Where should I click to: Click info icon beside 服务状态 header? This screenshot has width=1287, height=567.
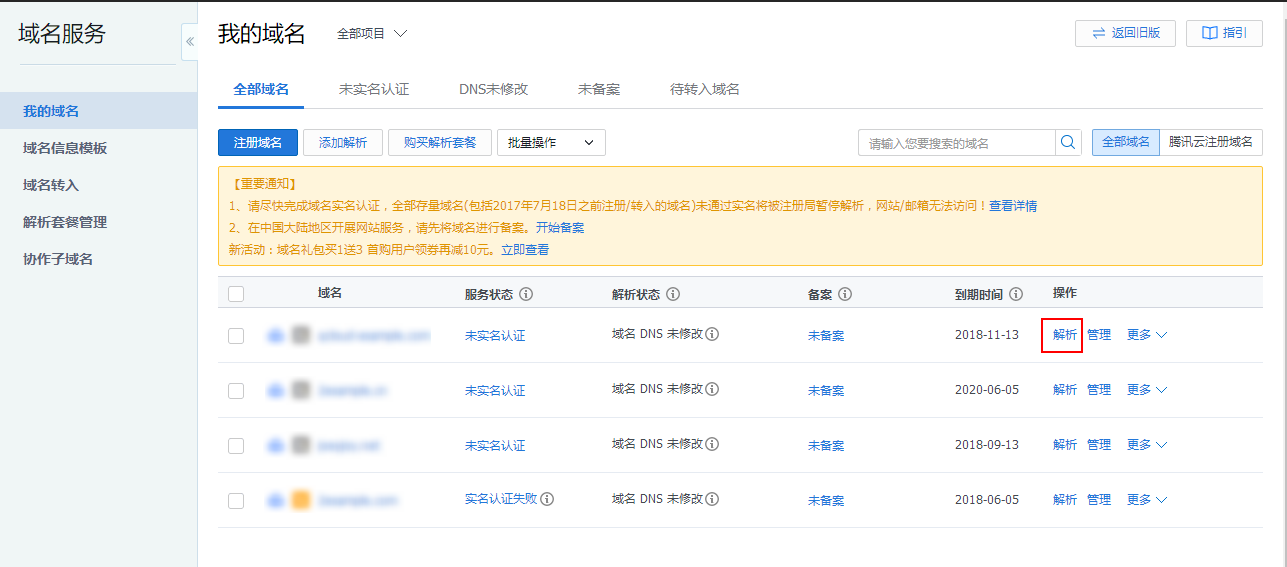[526, 295]
